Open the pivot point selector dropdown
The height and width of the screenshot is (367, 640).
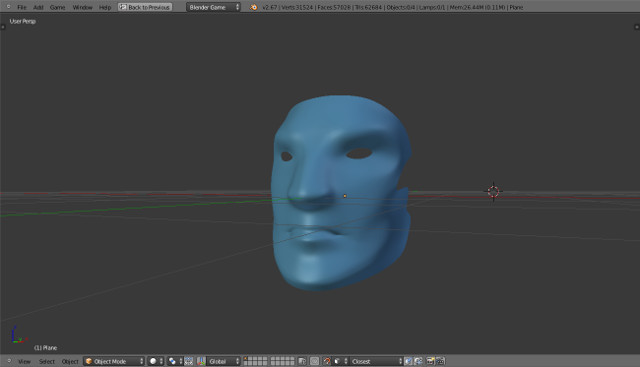click(175, 361)
